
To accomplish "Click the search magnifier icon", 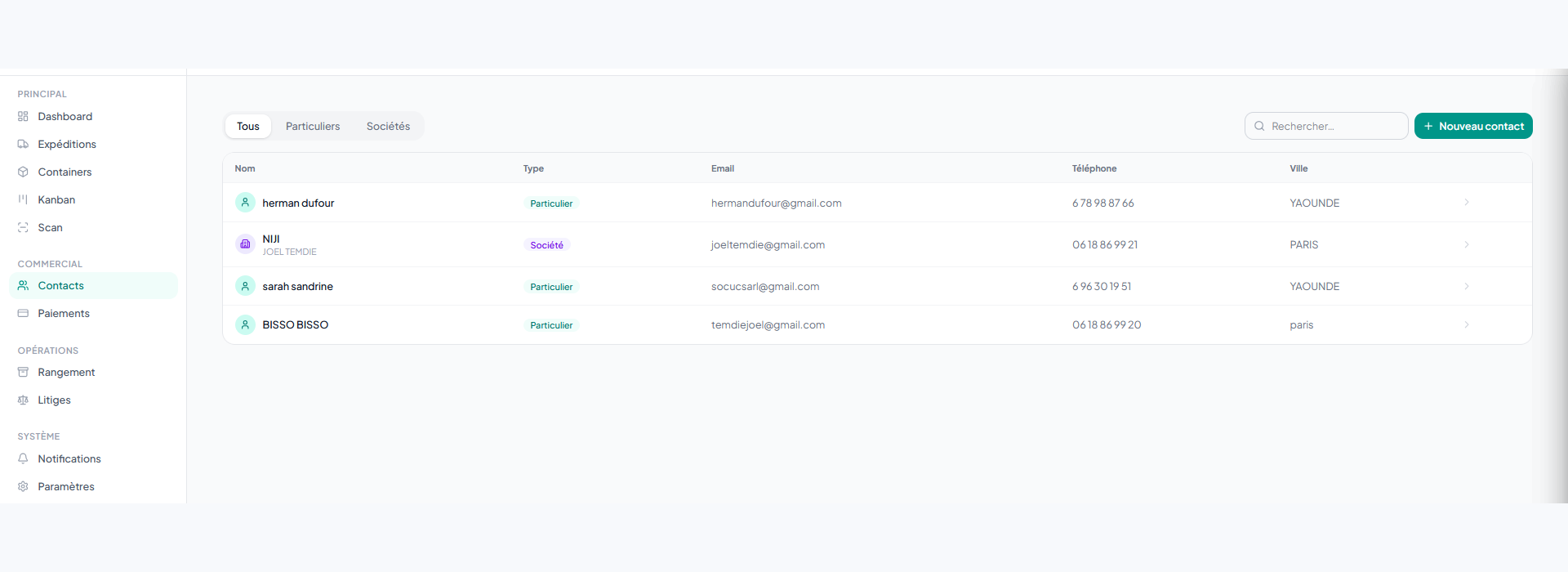I will pos(1259,126).
